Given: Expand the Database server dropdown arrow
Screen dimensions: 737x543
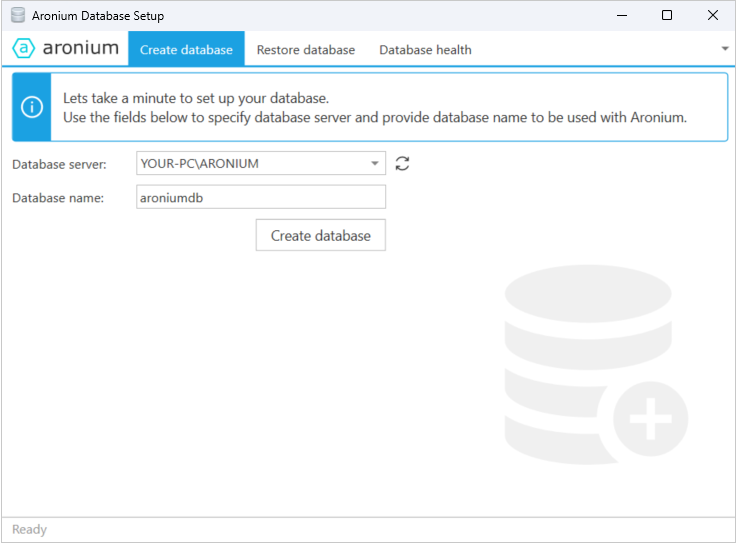Looking at the screenshot, I should tap(375, 164).
